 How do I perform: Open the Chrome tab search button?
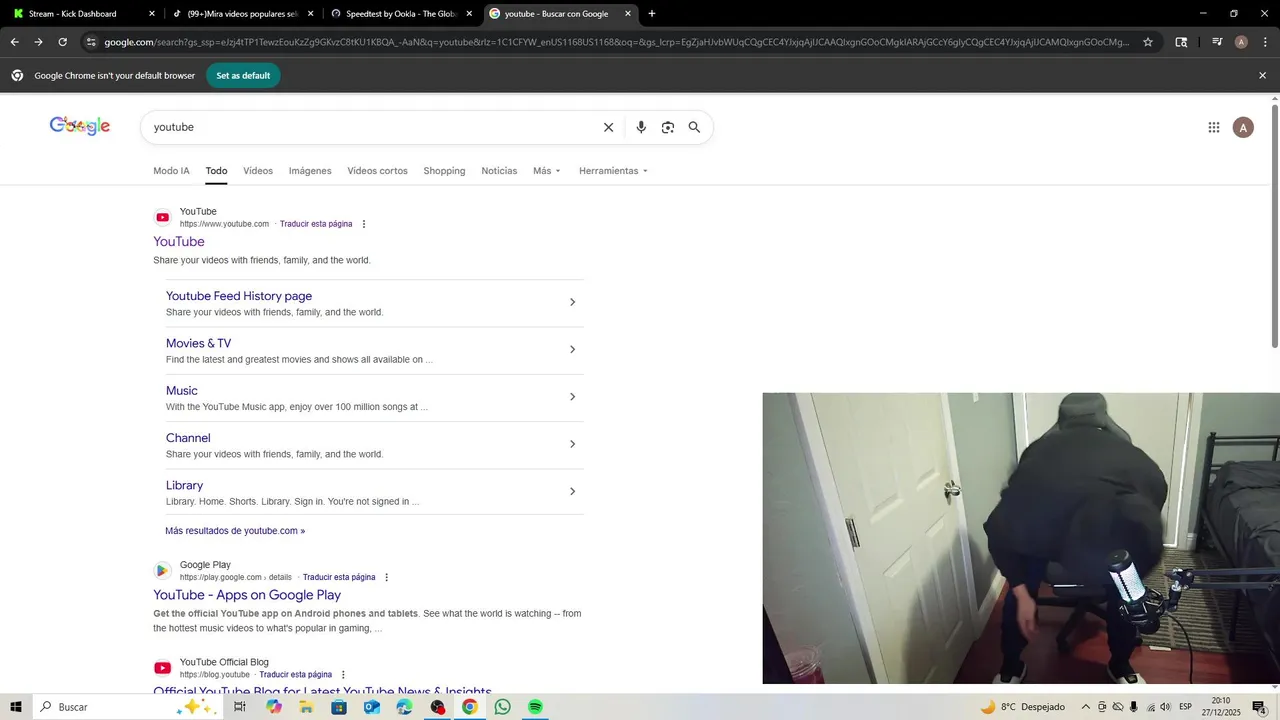pyautogui.click(x=1181, y=42)
